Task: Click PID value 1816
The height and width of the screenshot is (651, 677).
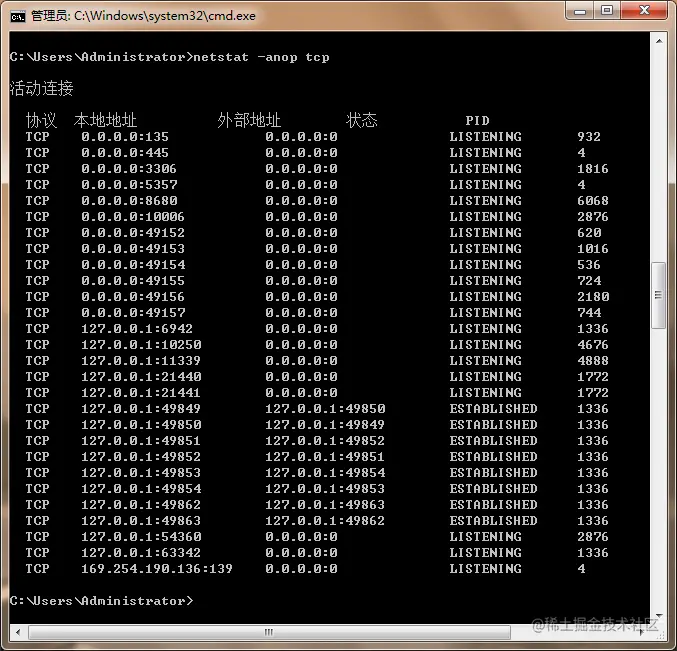Action: 593,169
